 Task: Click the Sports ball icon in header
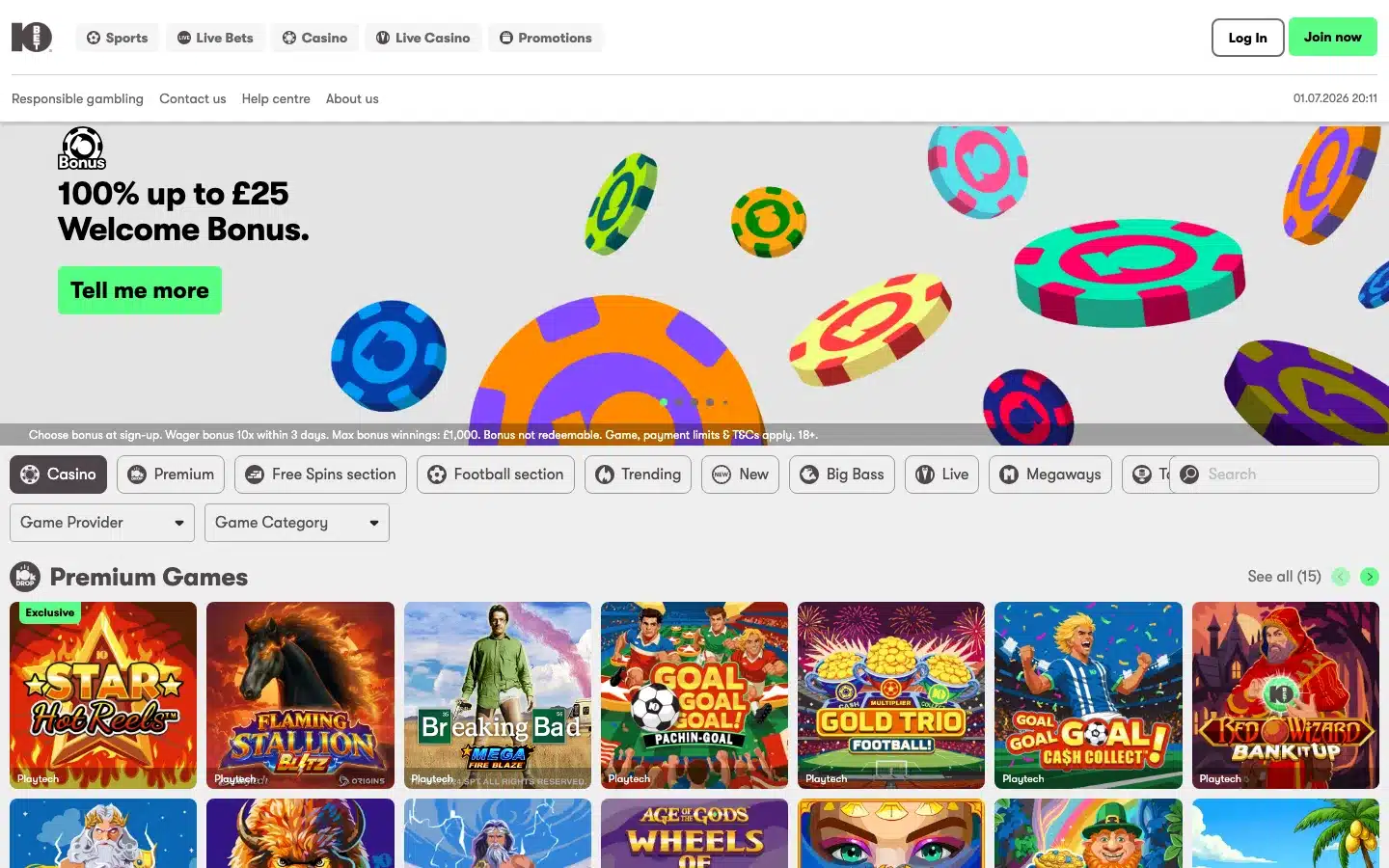click(x=94, y=38)
